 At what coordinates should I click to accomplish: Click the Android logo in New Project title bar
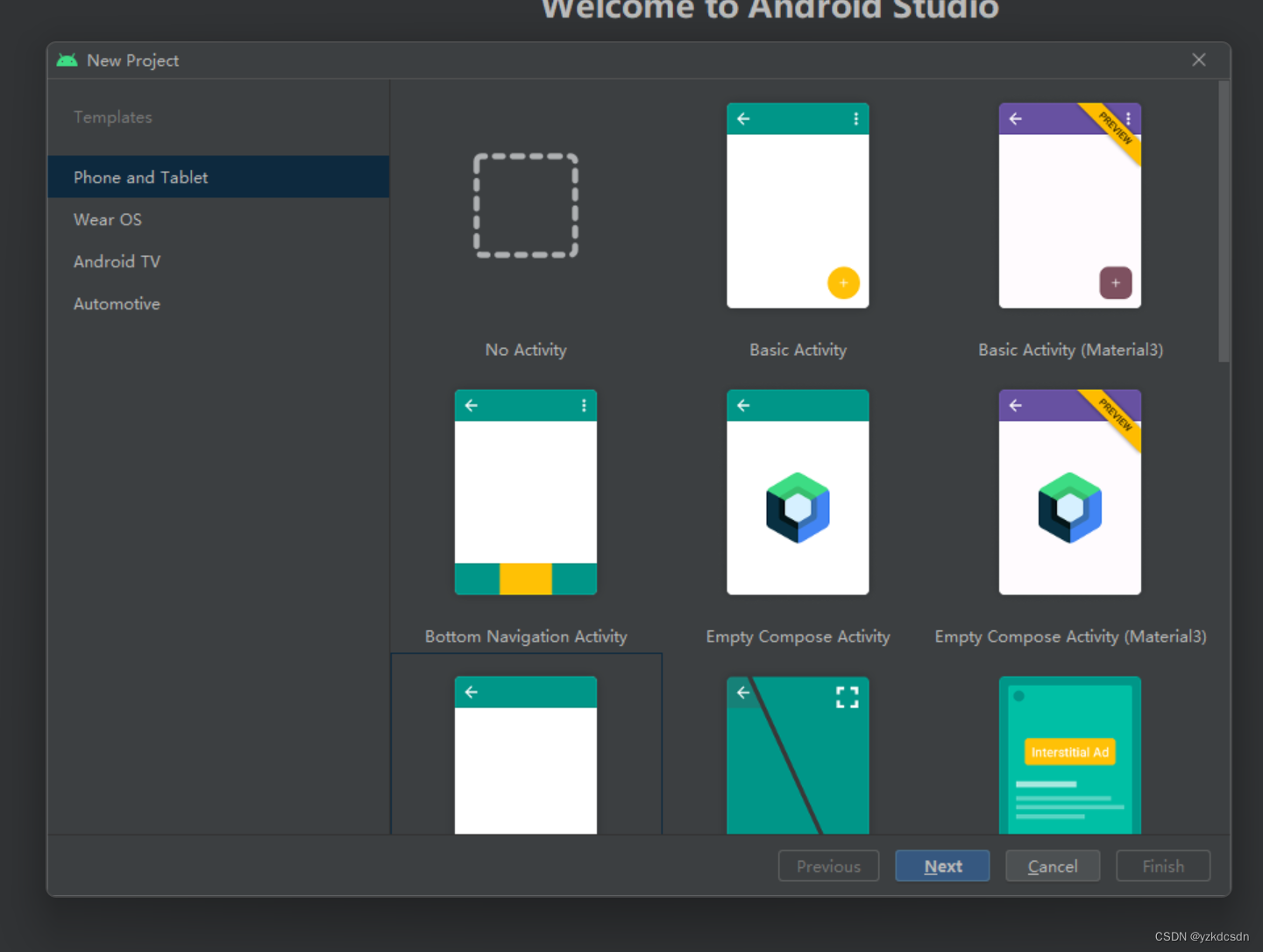point(67,60)
